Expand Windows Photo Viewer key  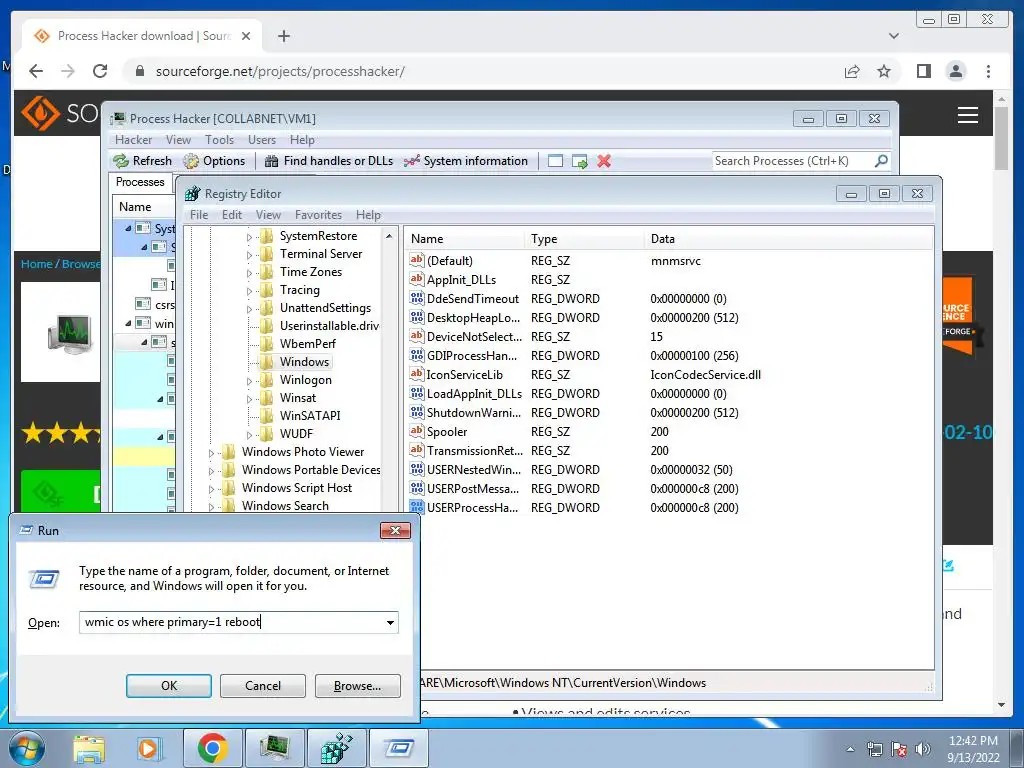pyautogui.click(x=211, y=453)
